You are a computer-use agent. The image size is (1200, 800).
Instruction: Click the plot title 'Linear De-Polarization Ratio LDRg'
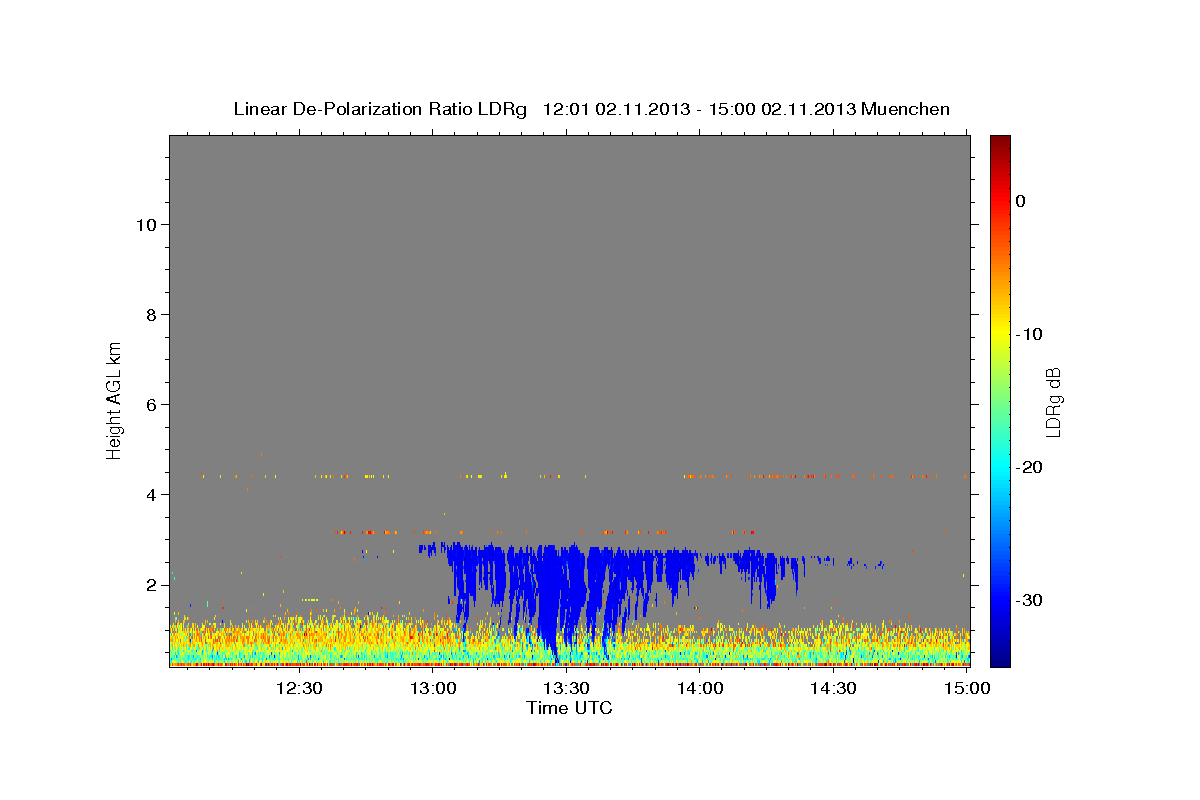(380, 109)
